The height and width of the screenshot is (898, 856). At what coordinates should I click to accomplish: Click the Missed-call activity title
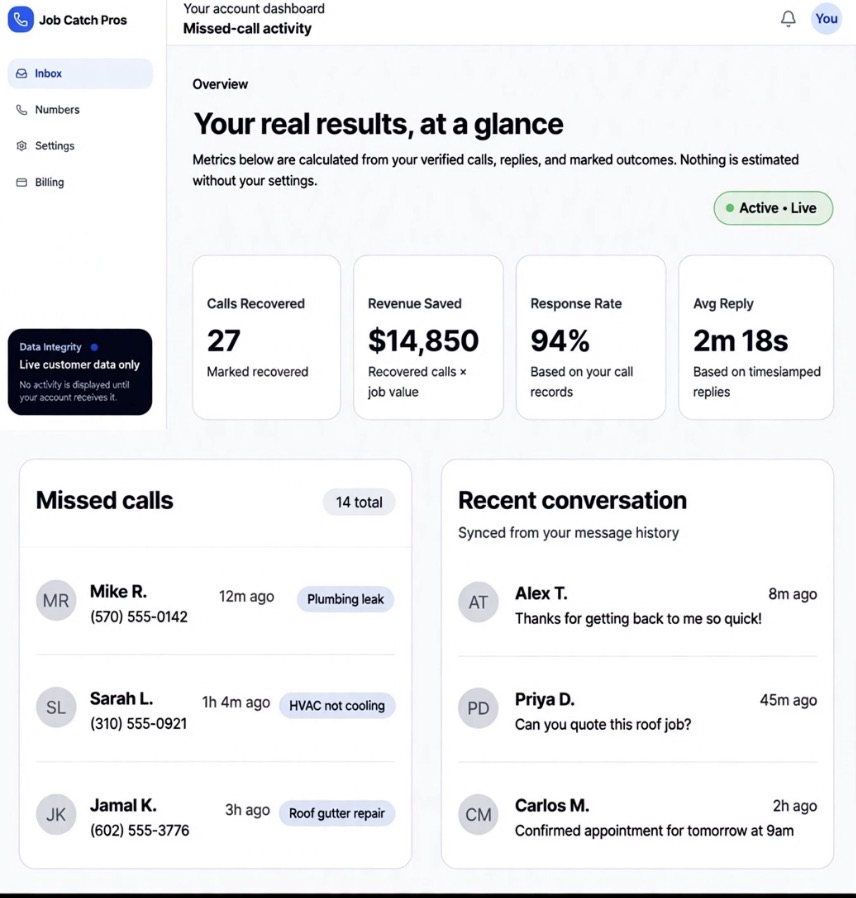pos(247,28)
